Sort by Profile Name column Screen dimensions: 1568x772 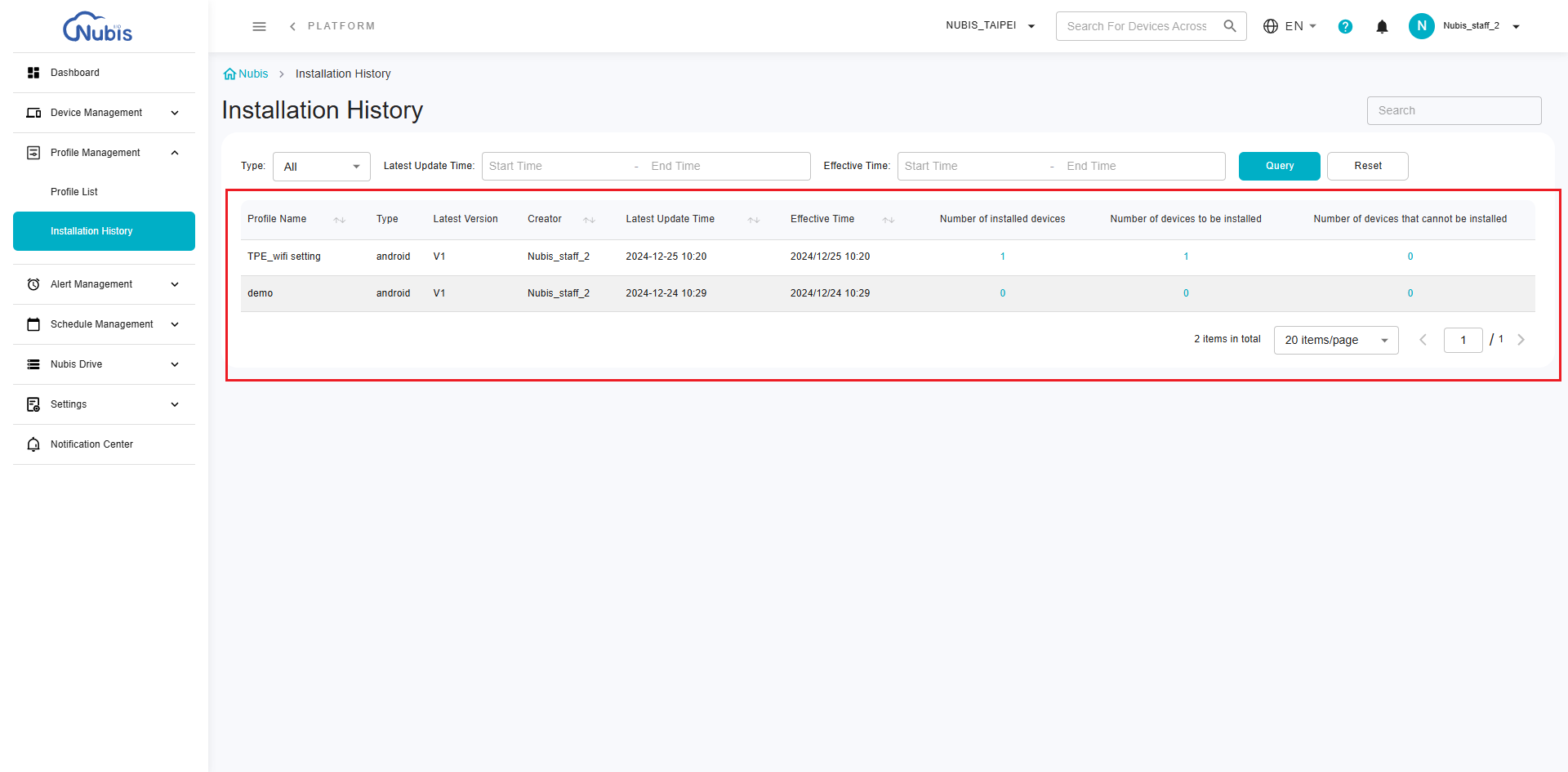[340, 220]
